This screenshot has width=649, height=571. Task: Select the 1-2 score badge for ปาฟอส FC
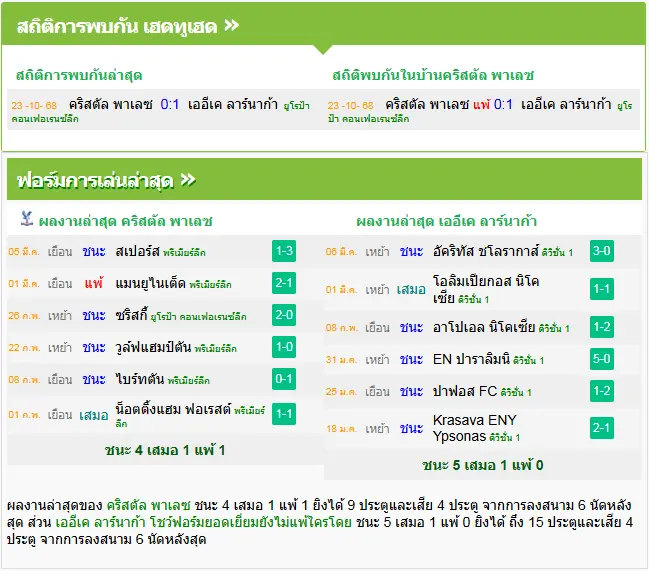tap(601, 391)
